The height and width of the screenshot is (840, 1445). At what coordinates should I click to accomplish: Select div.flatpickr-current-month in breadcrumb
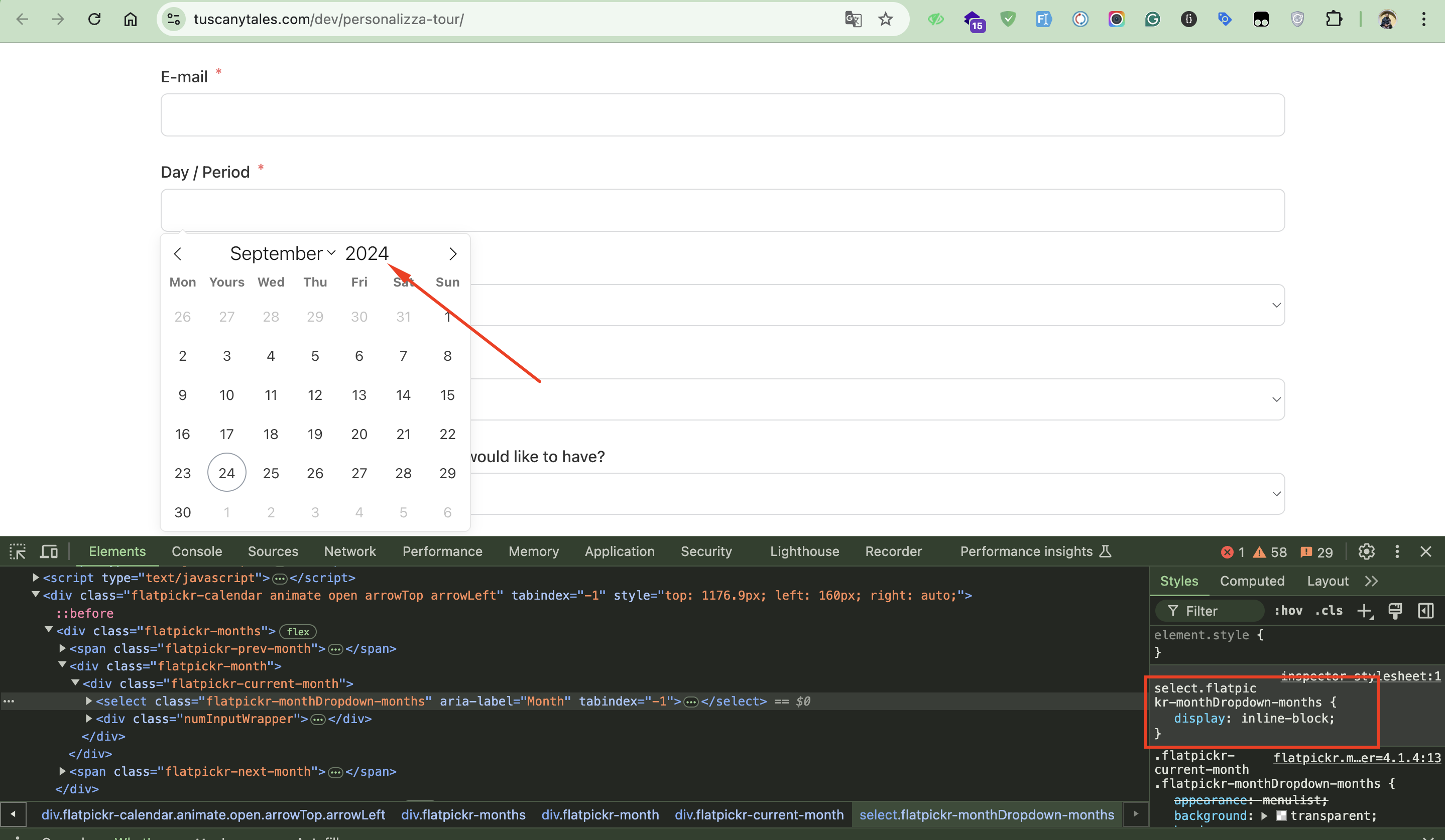[x=759, y=815]
